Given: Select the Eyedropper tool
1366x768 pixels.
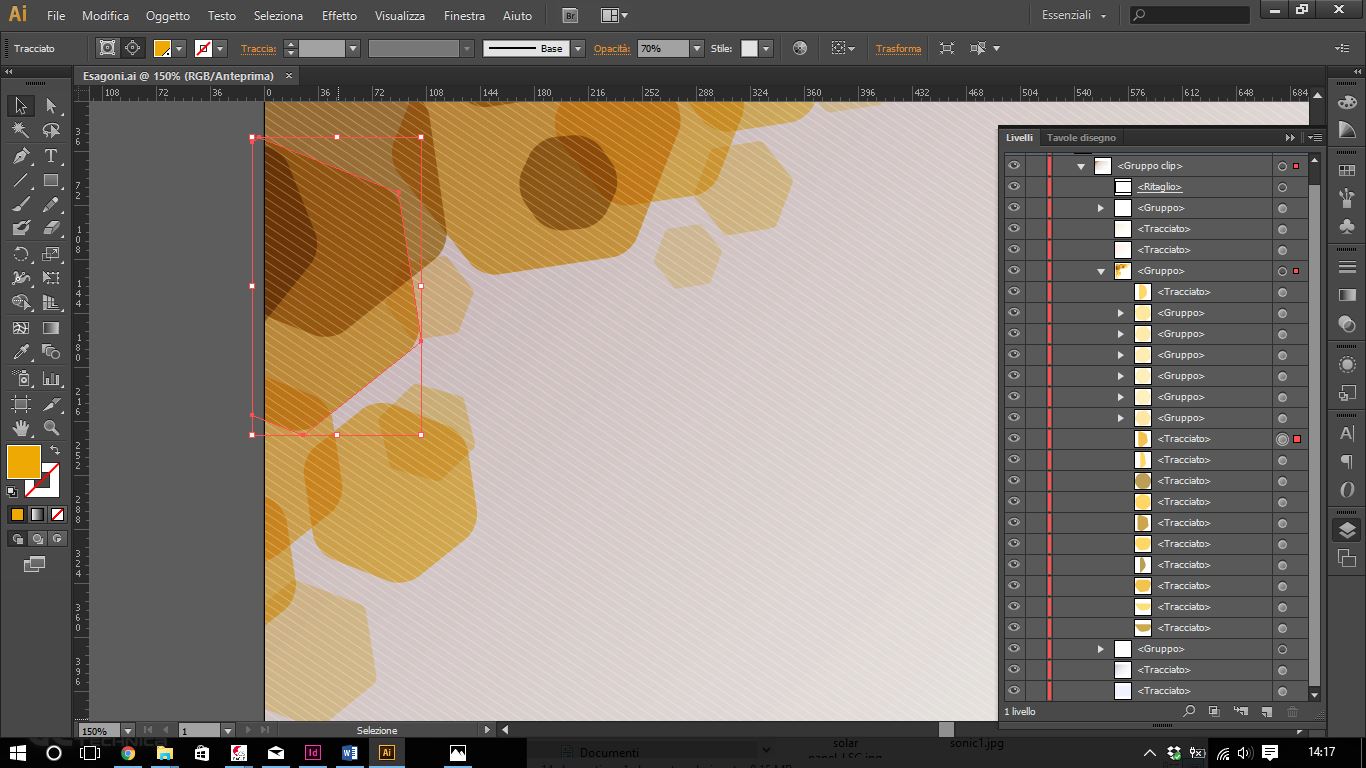Looking at the screenshot, I should pos(20,352).
